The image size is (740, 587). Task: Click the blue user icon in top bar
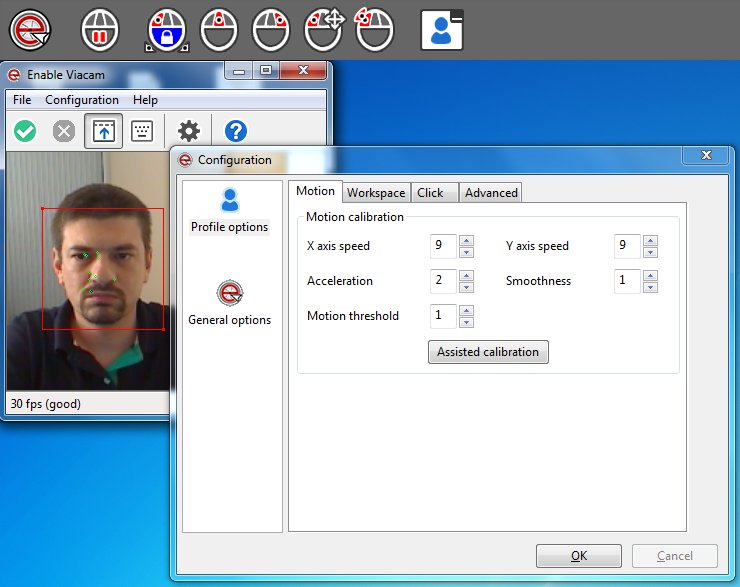[441, 30]
